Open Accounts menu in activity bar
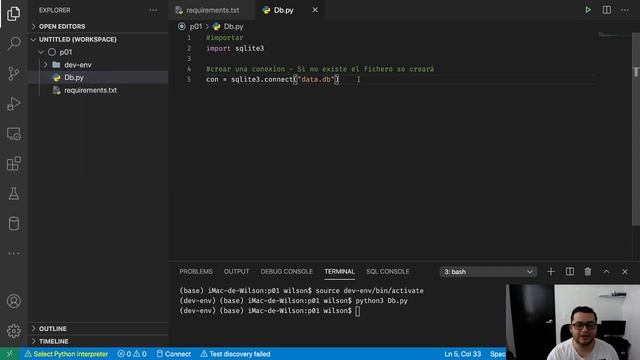640x360 pixels. click(13, 301)
